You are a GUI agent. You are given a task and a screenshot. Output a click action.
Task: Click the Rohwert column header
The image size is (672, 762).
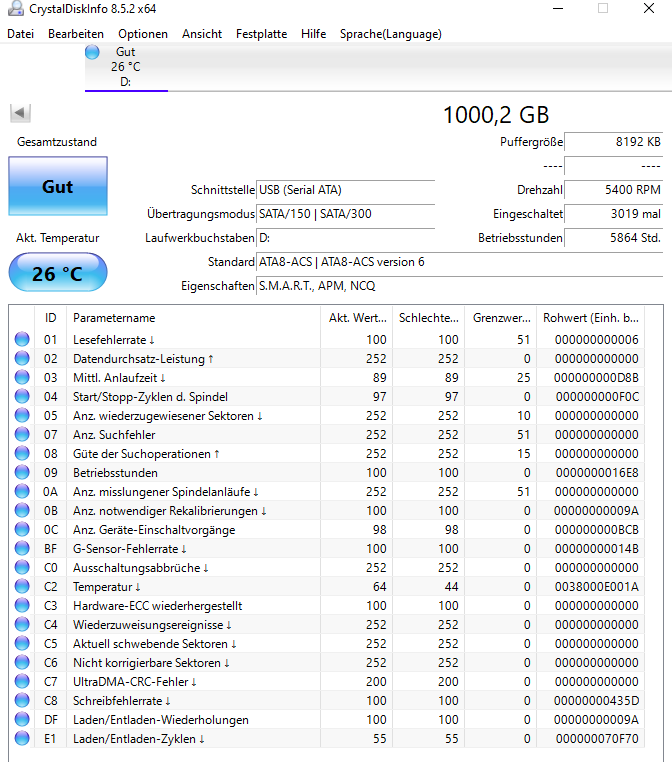coord(590,318)
